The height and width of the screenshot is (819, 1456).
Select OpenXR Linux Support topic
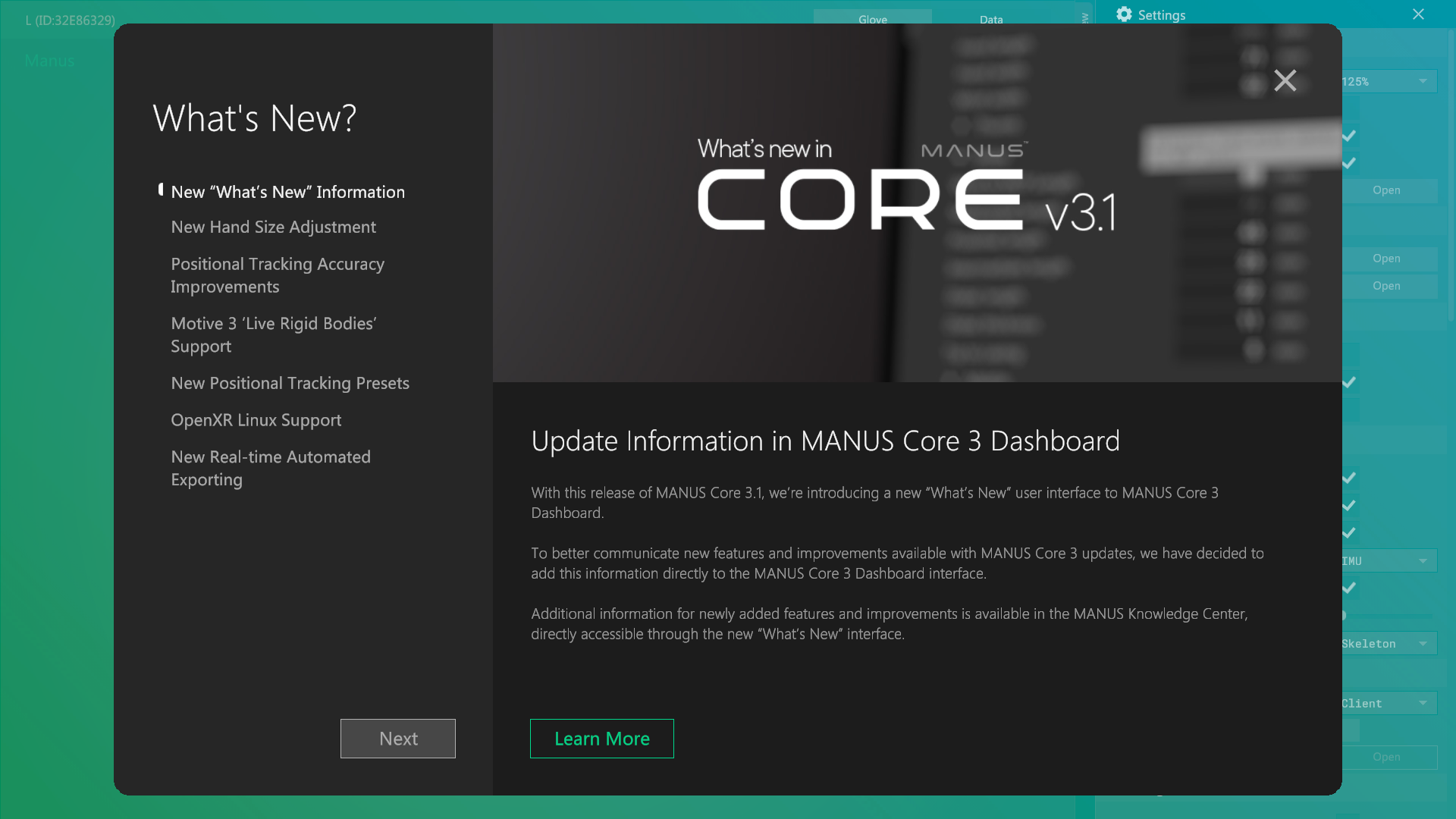click(256, 420)
